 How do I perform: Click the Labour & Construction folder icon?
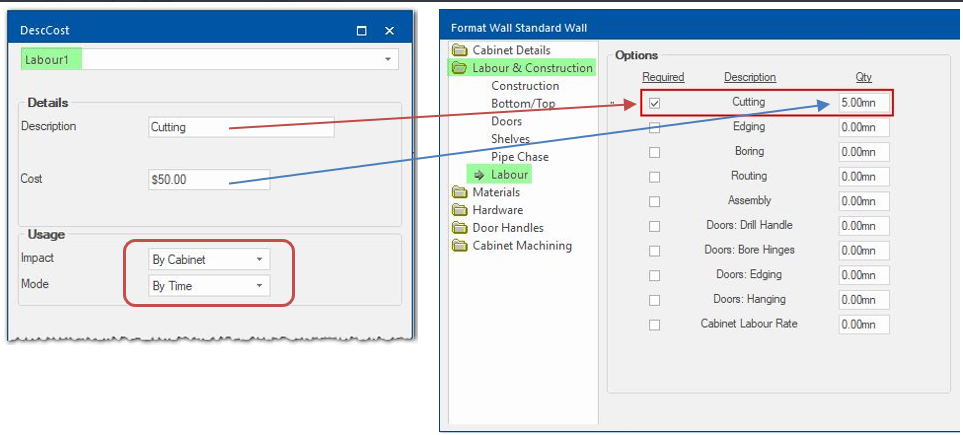click(459, 68)
